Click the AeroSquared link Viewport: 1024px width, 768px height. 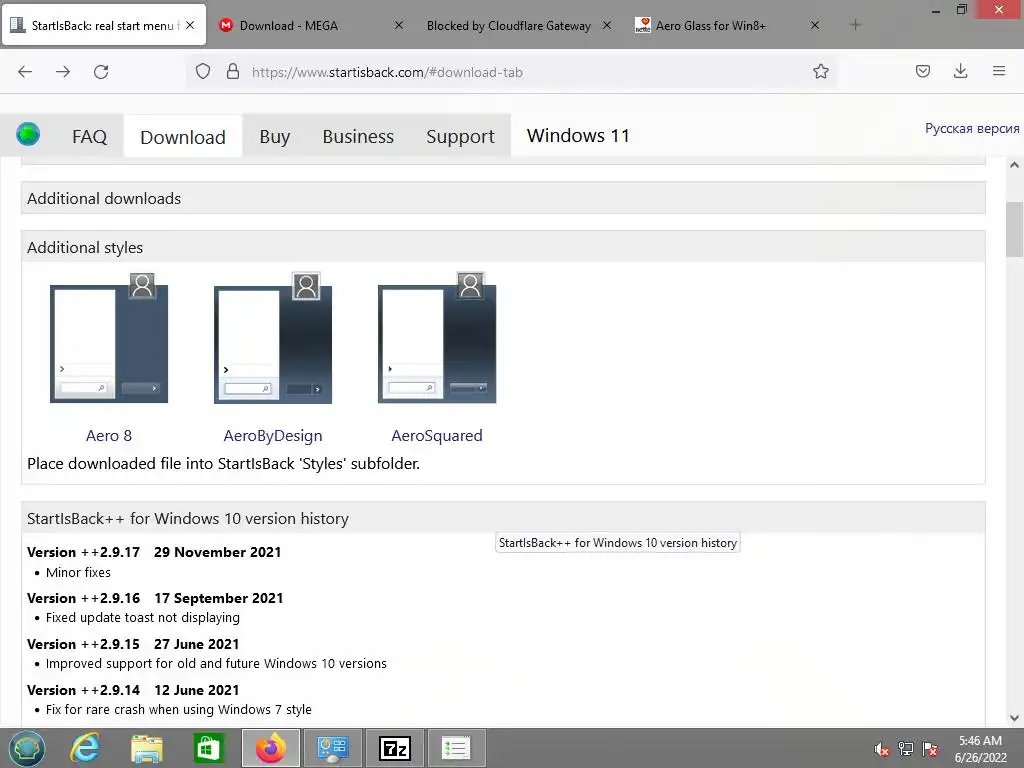[437, 436]
